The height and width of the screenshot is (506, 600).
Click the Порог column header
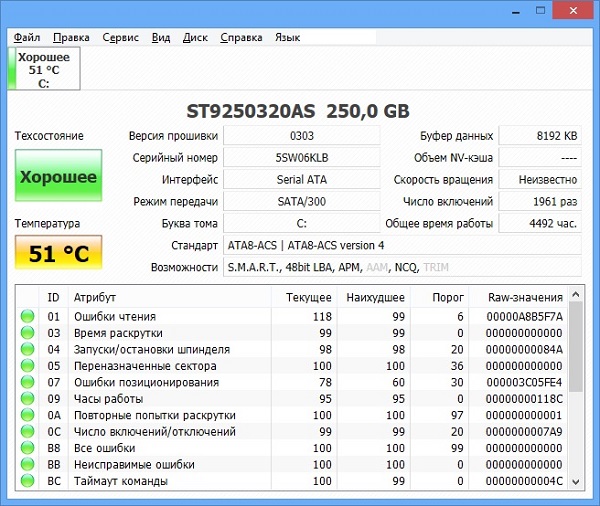(440, 297)
